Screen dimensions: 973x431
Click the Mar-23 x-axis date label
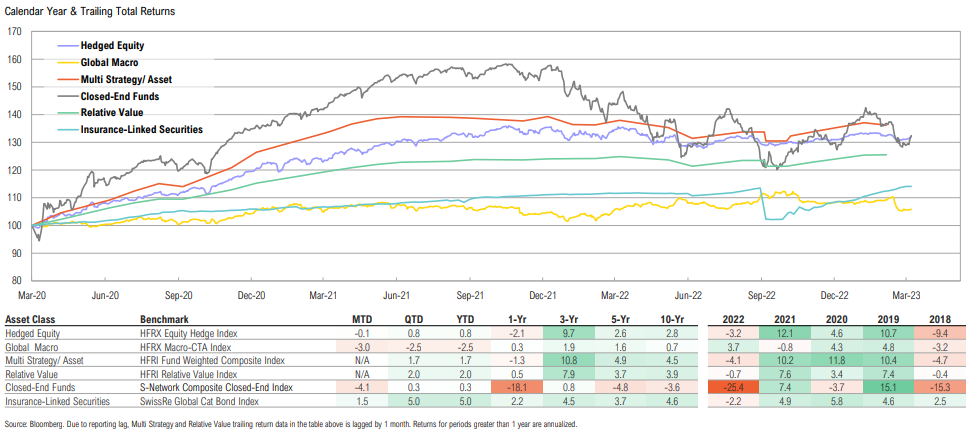pyautogui.click(x=906, y=296)
